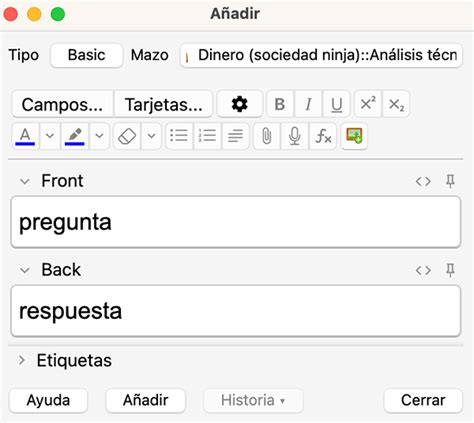Toggle italic text formatting
Viewport: 474px width, 423px height.
308,104
